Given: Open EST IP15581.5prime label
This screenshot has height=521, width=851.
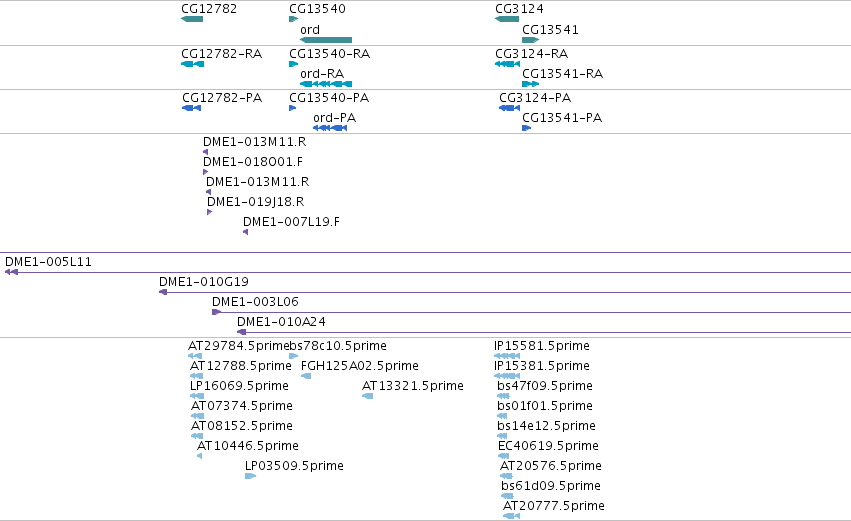Looking at the screenshot, I should click(x=542, y=346).
